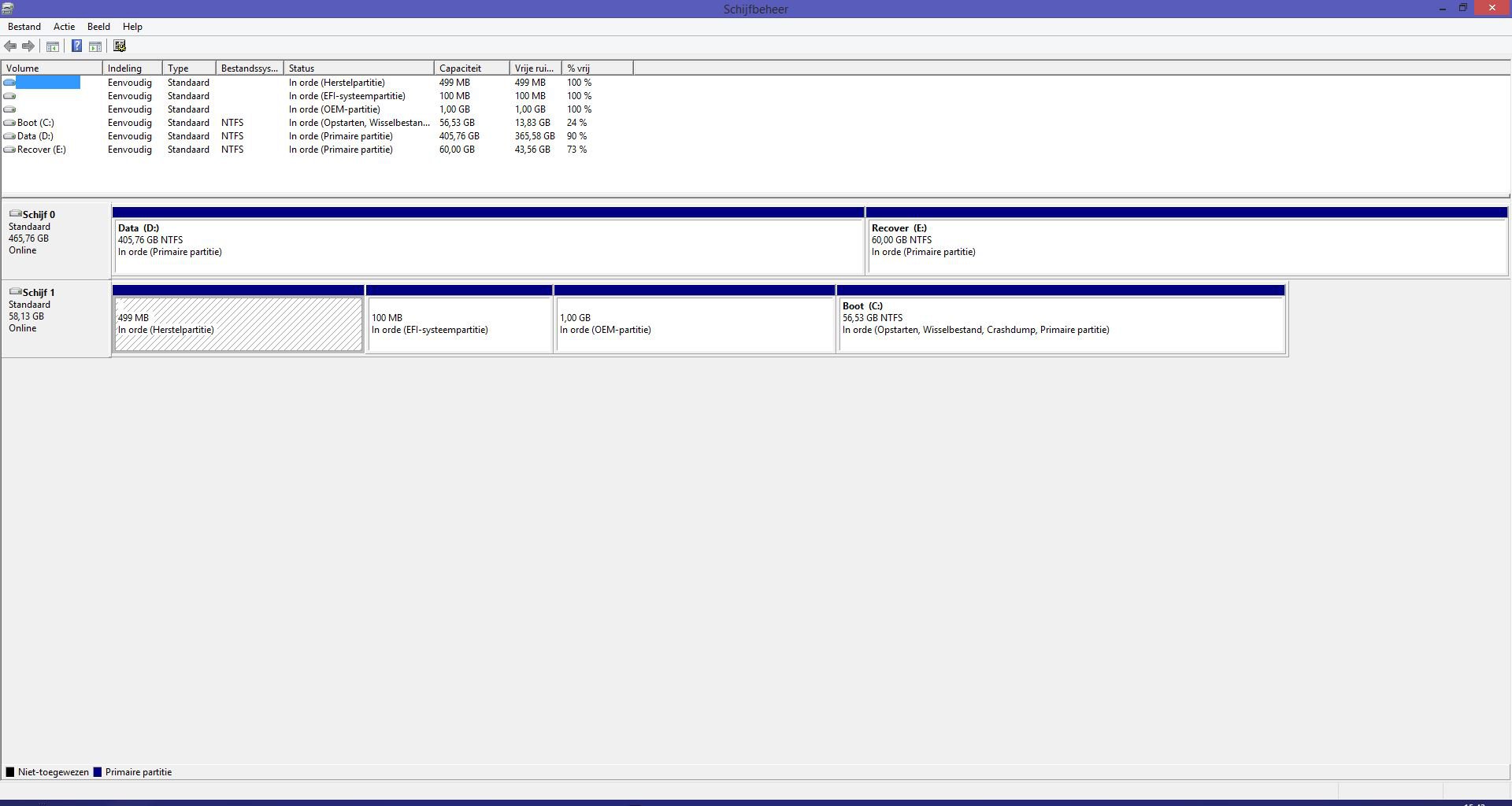Click the blue Primaire partitie legend swatch
Viewport: 1512px width, 806px height.
[98, 772]
